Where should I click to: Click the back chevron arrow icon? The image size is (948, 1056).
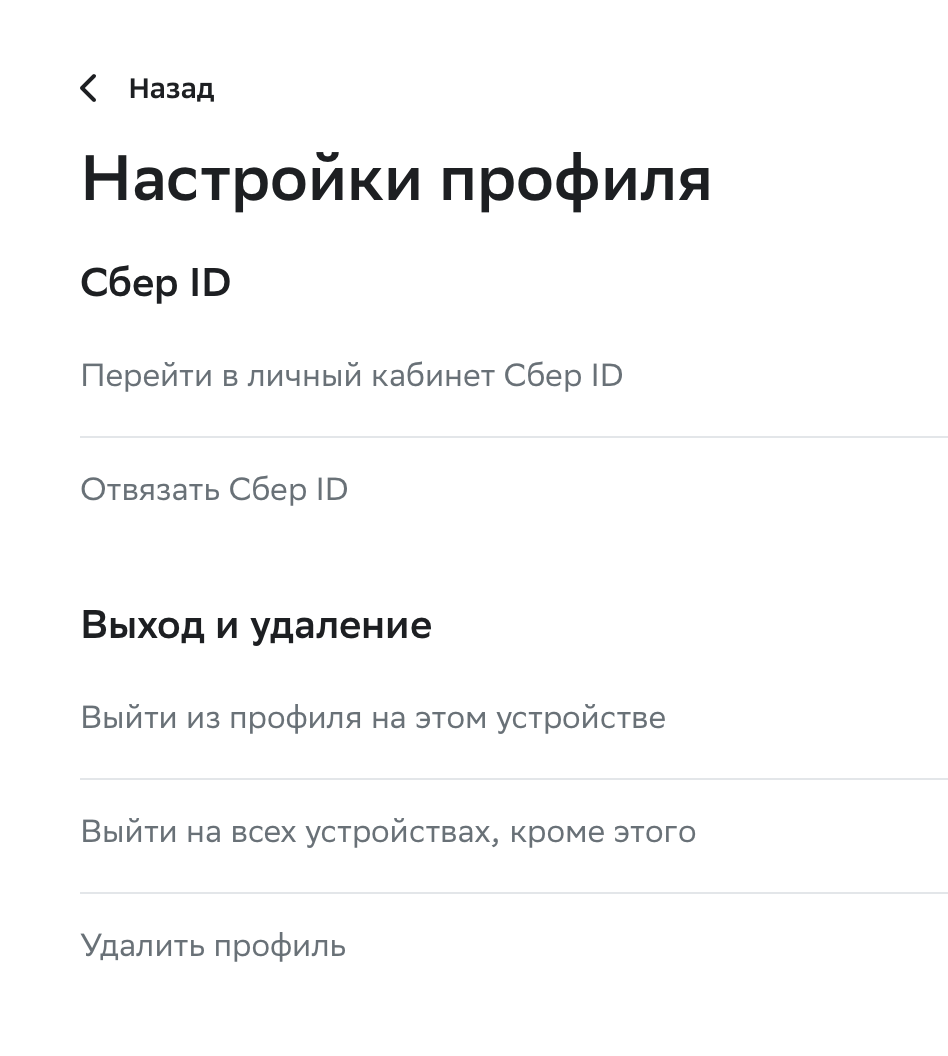88,88
